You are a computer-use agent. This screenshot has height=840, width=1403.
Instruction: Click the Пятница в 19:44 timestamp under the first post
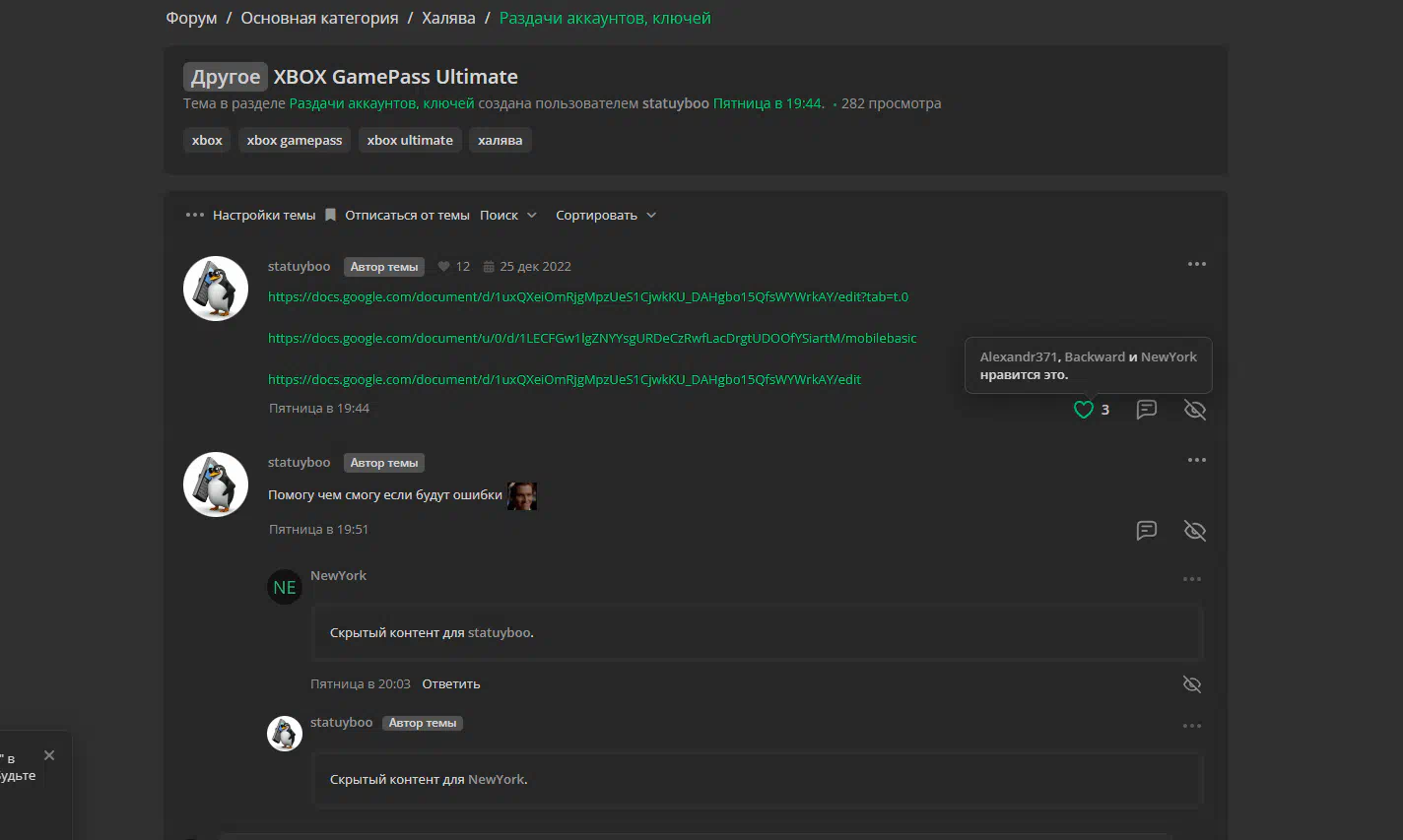coord(319,408)
